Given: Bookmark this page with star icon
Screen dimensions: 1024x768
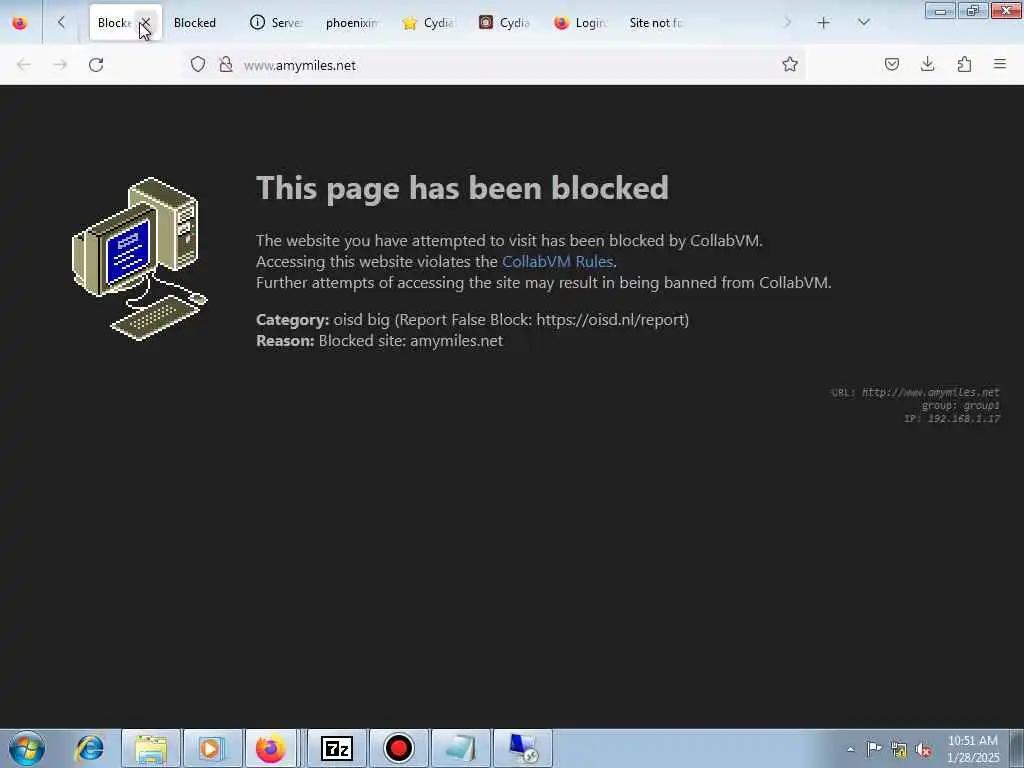Looking at the screenshot, I should click(790, 64).
